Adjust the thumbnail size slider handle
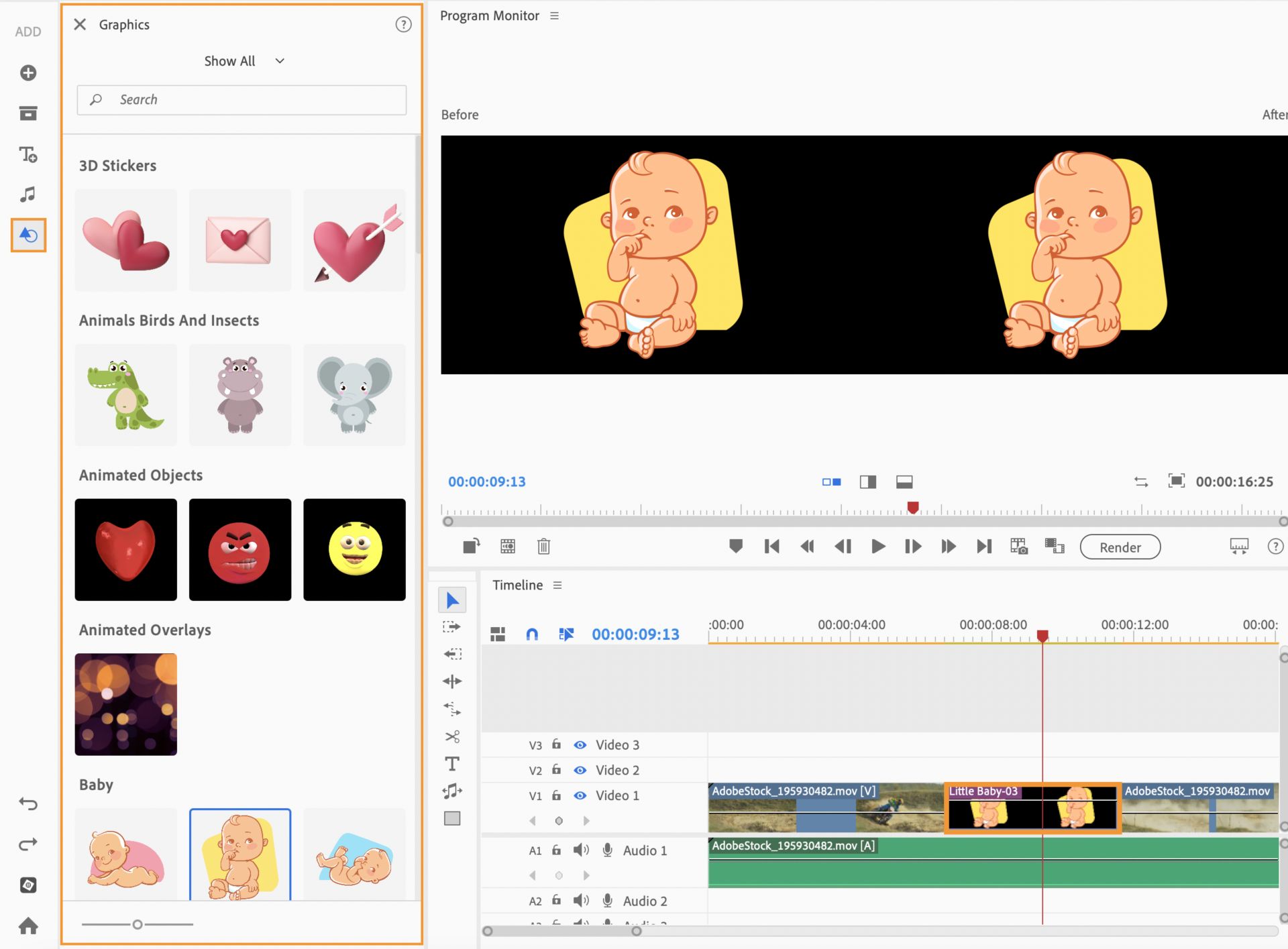Viewport: 1288px width, 949px height. 138,924
